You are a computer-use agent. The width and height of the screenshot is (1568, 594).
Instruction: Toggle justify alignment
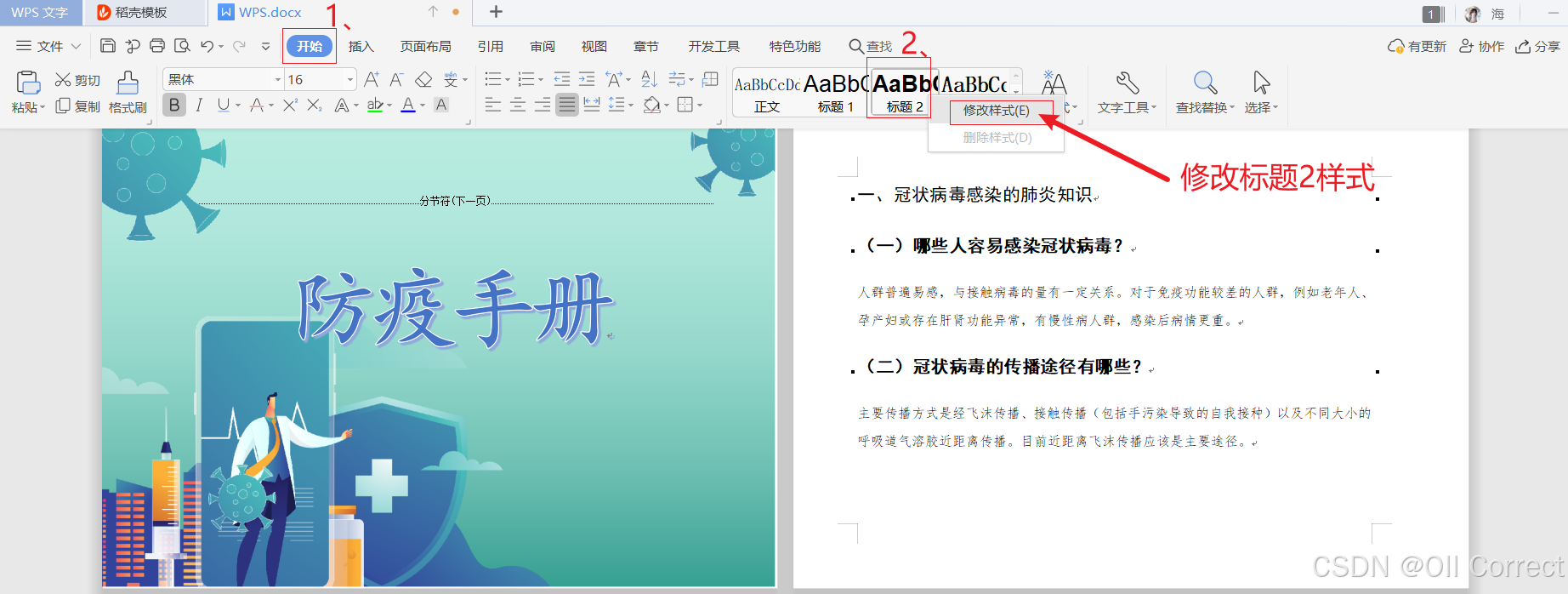coord(567,105)
